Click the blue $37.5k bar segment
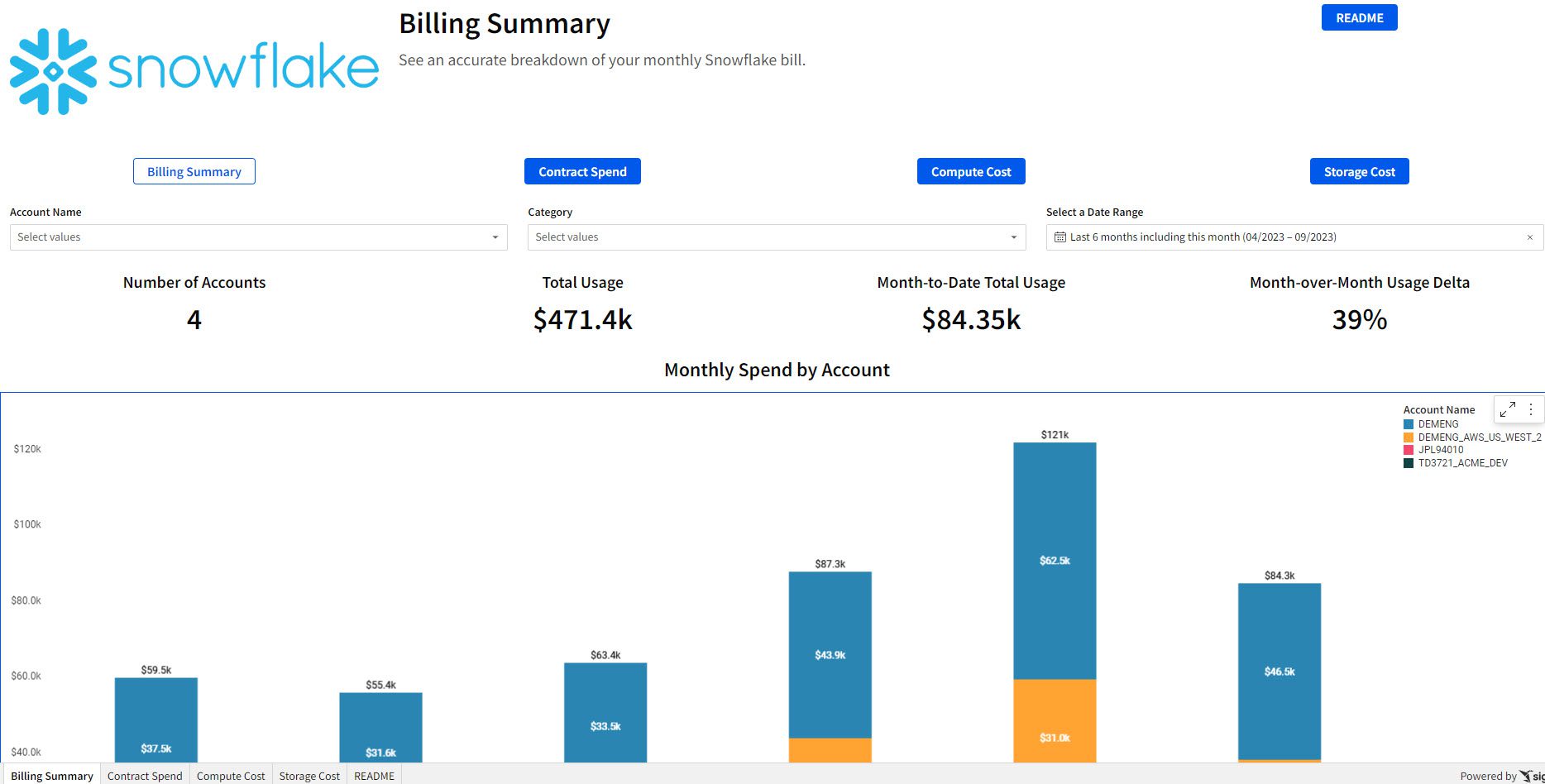Screen dimensions: 1545x784 pos(155,720)
